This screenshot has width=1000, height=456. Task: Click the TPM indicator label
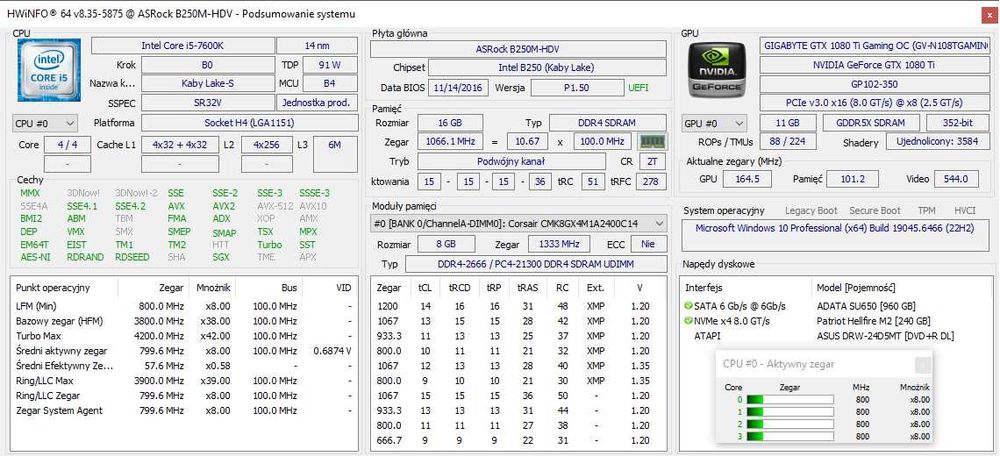point(926,210)
